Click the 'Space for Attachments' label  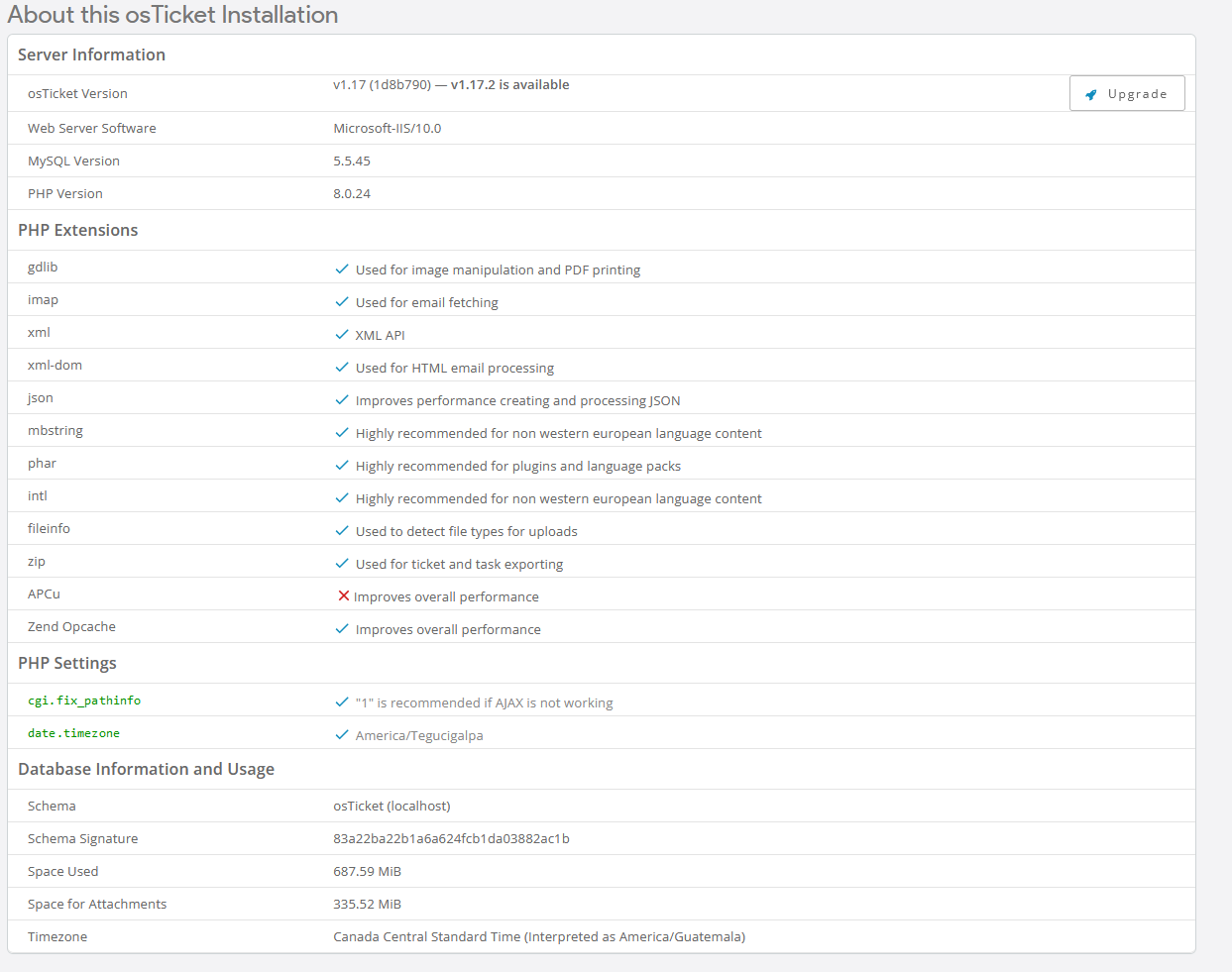97,905
